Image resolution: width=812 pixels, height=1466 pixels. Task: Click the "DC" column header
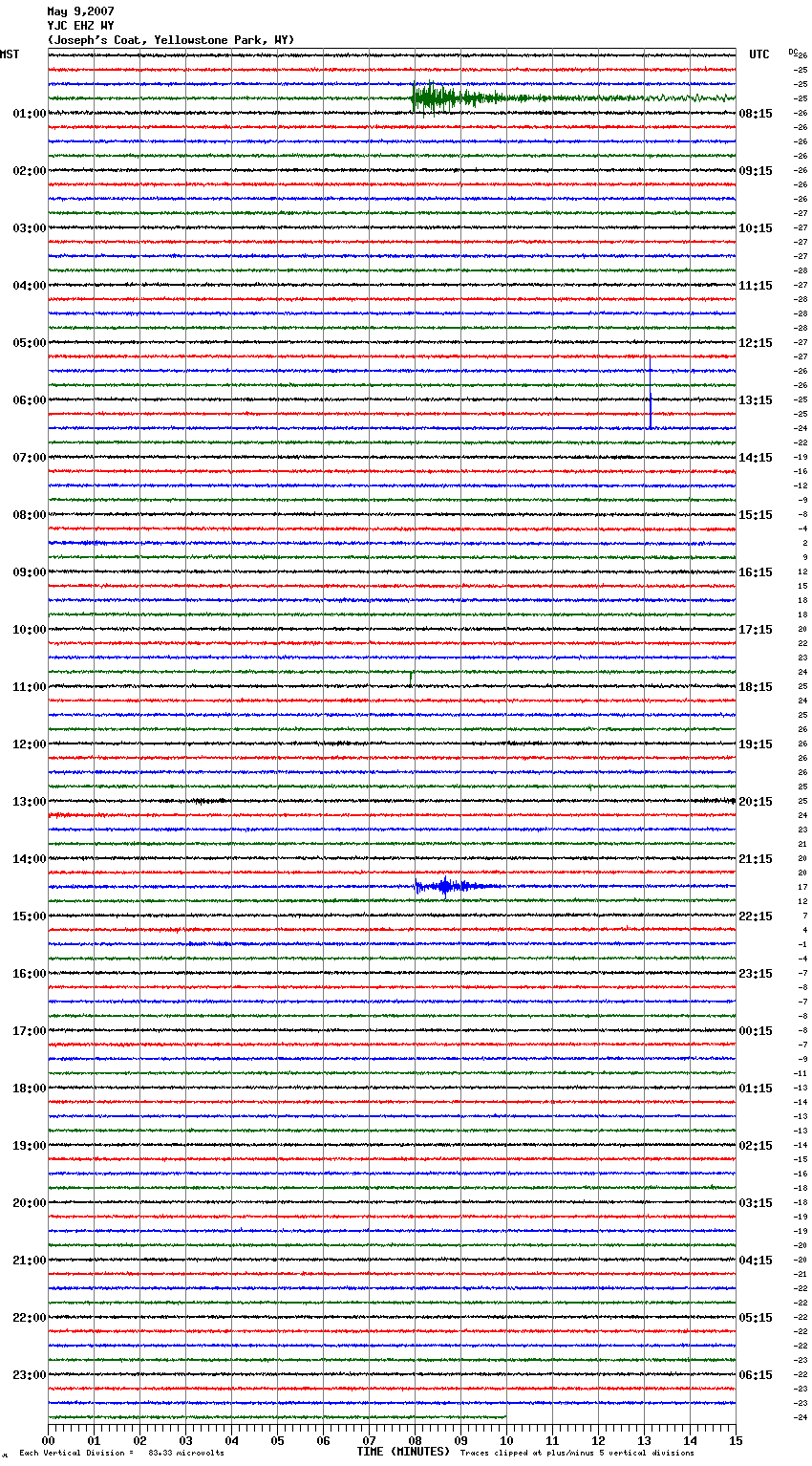792,52
